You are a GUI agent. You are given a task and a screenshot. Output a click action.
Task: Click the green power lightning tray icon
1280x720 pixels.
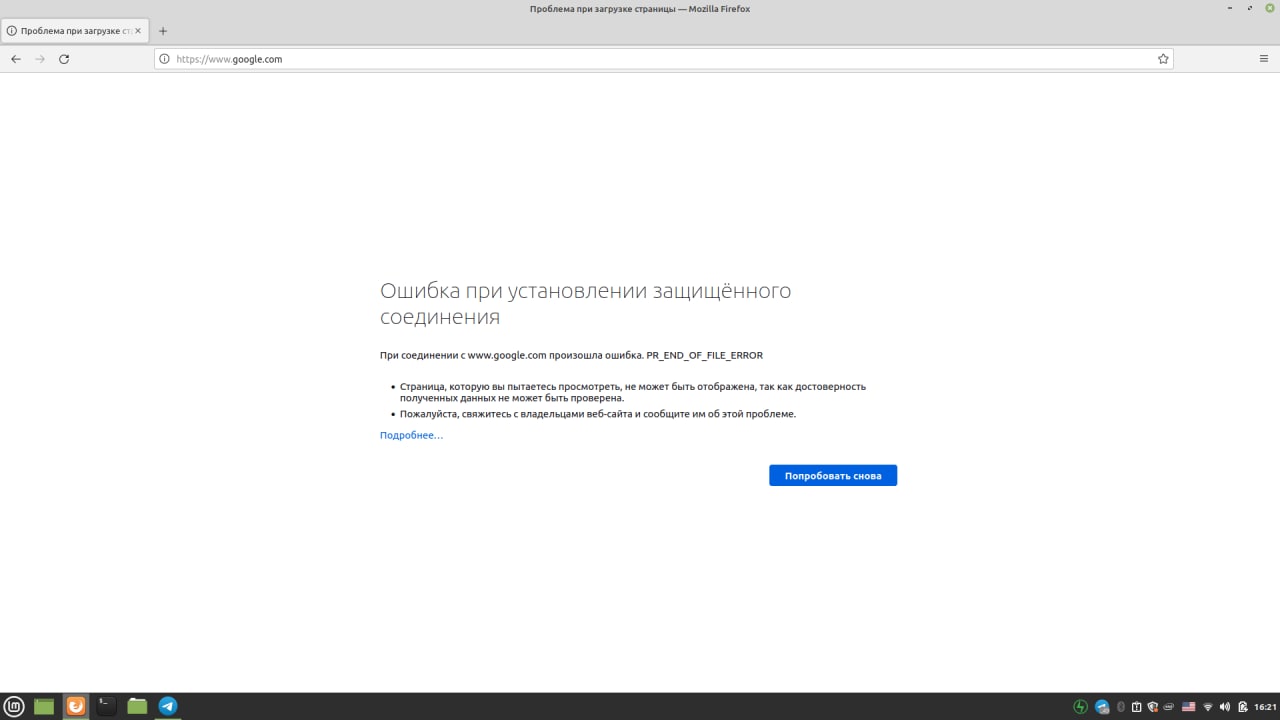pos(1080,707)
